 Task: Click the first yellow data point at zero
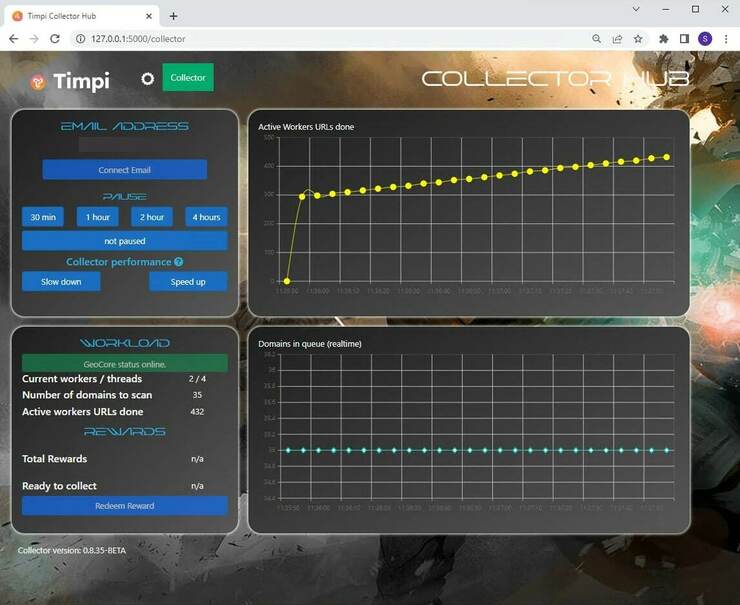286,281
